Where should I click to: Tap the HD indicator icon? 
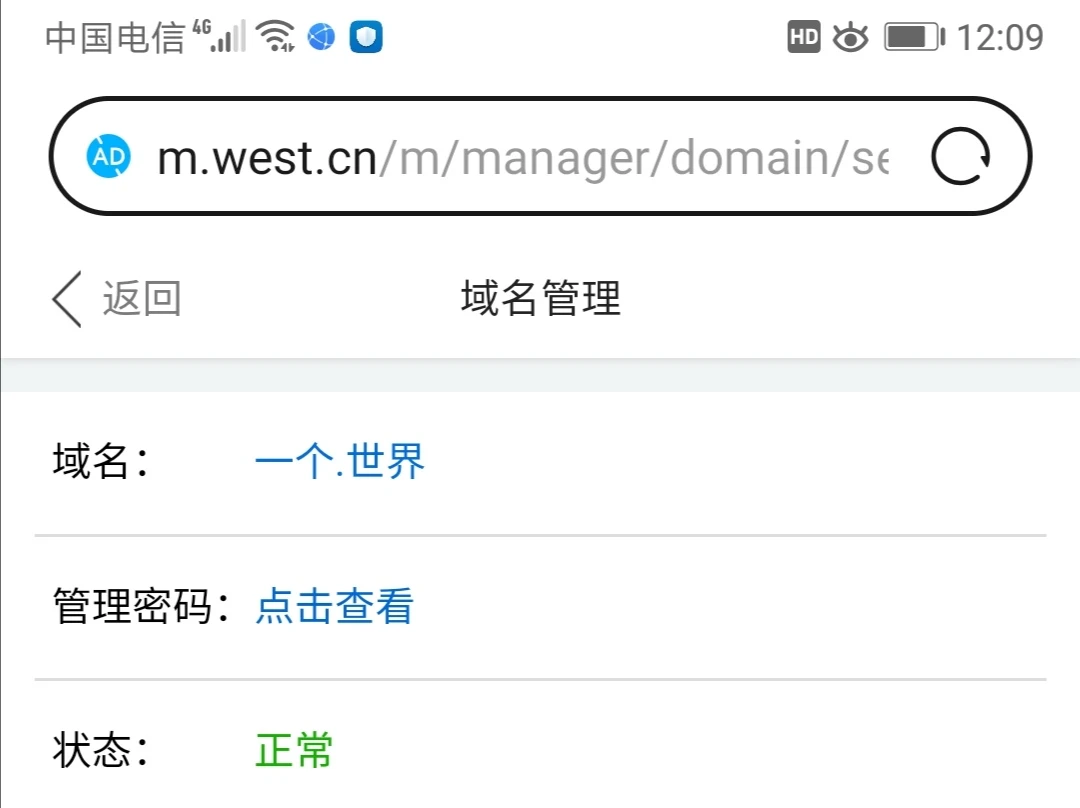(x=804, y=38)
